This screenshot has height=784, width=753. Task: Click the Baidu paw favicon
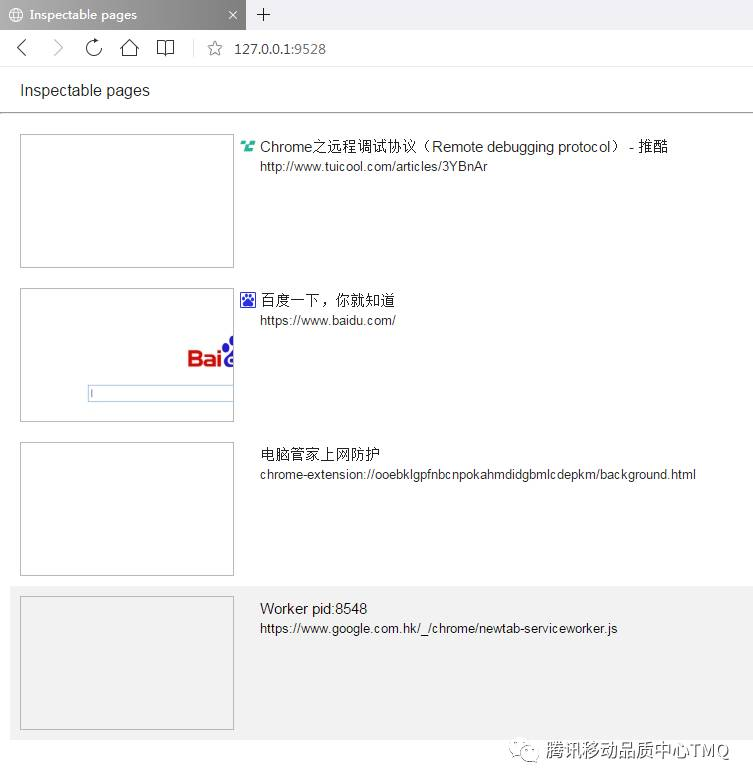coord(248,300)
